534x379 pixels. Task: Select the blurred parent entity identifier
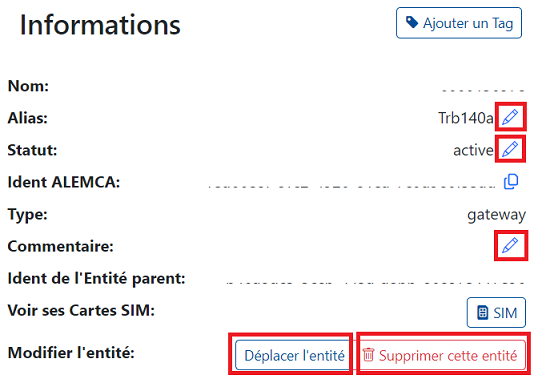[x=375, y=283]
